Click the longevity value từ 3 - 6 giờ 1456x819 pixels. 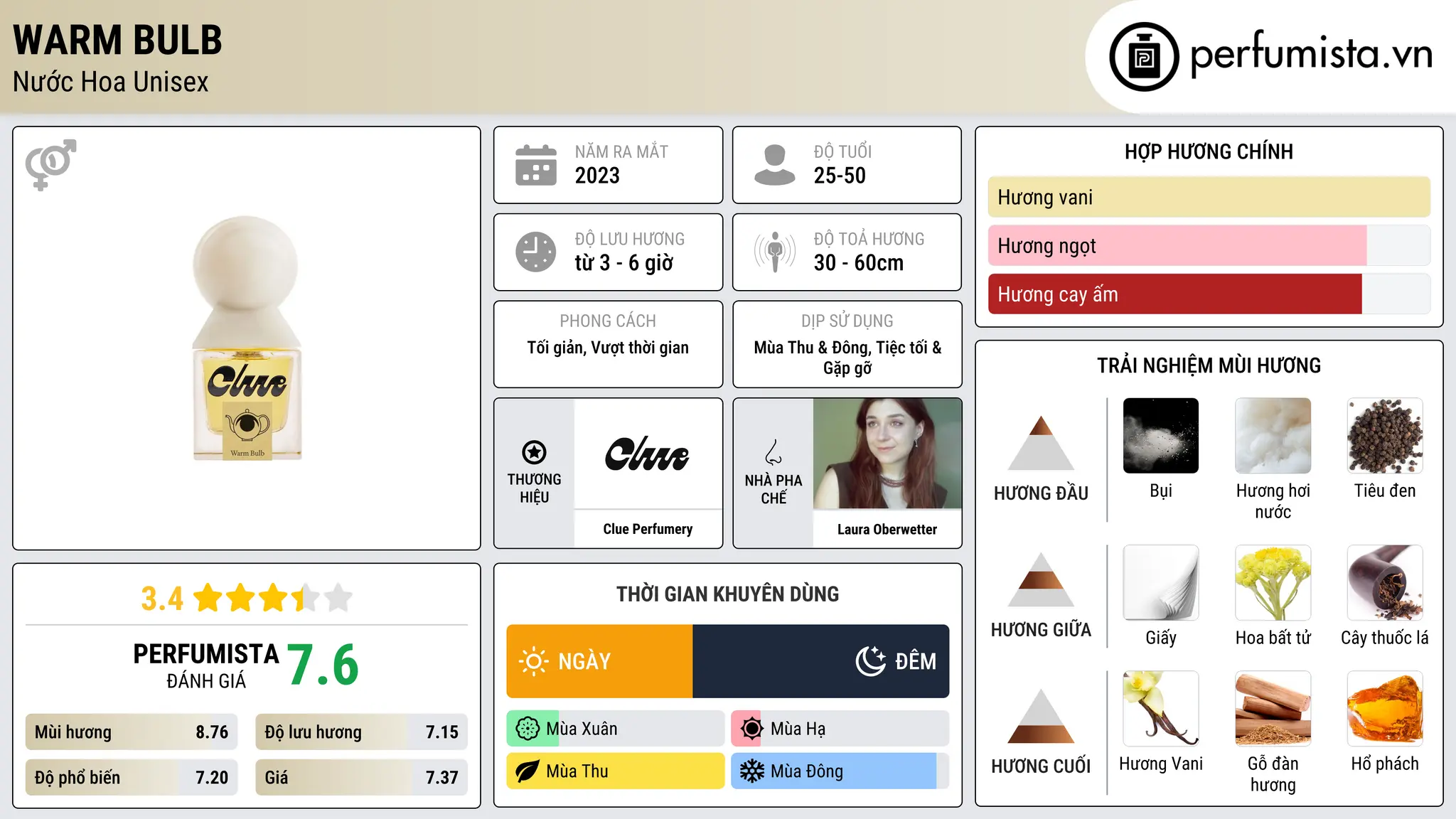point(623,263)
